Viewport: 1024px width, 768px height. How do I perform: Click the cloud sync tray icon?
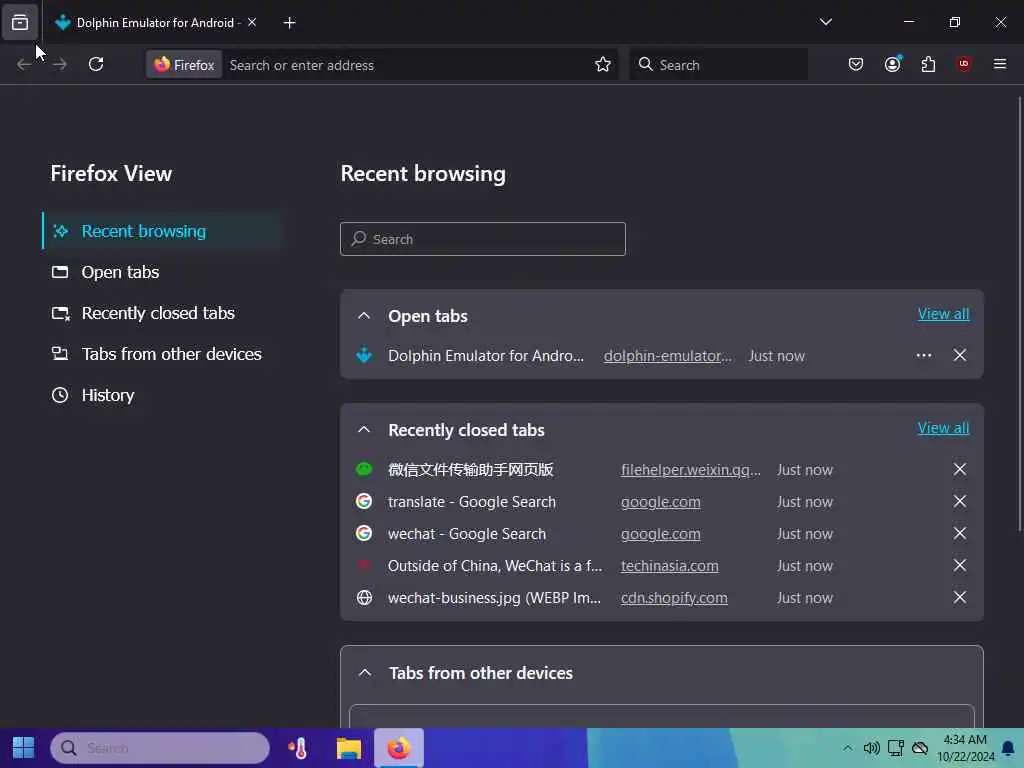pos(920,748)
